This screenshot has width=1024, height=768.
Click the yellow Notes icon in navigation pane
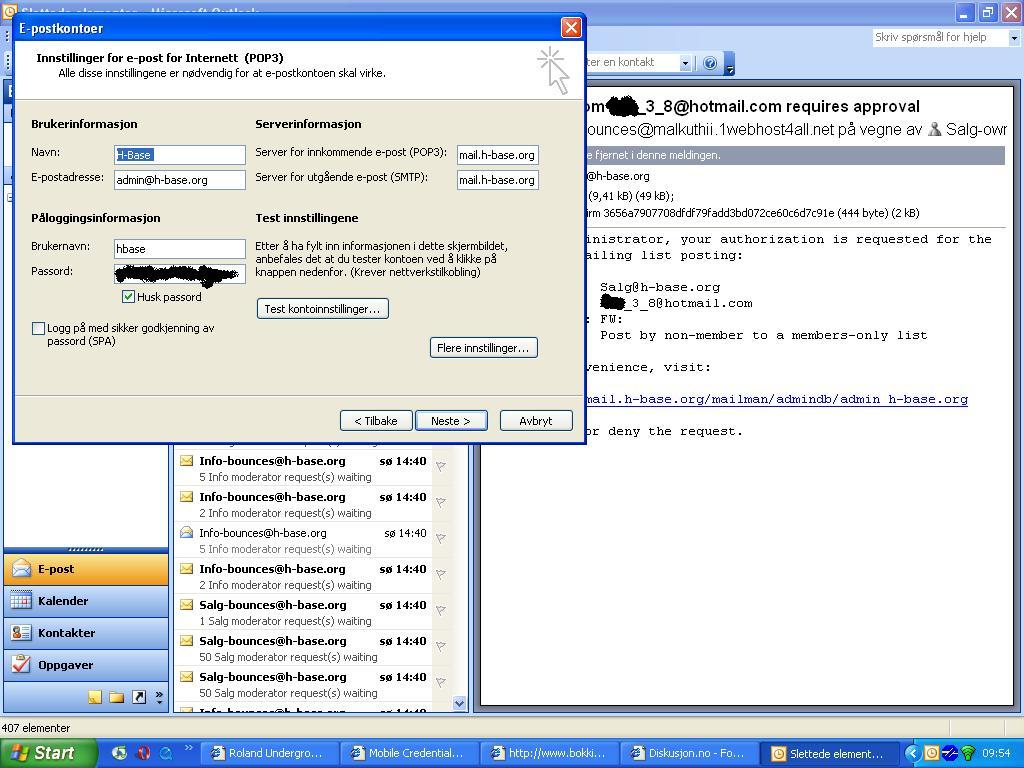click(x=95, y=697)
